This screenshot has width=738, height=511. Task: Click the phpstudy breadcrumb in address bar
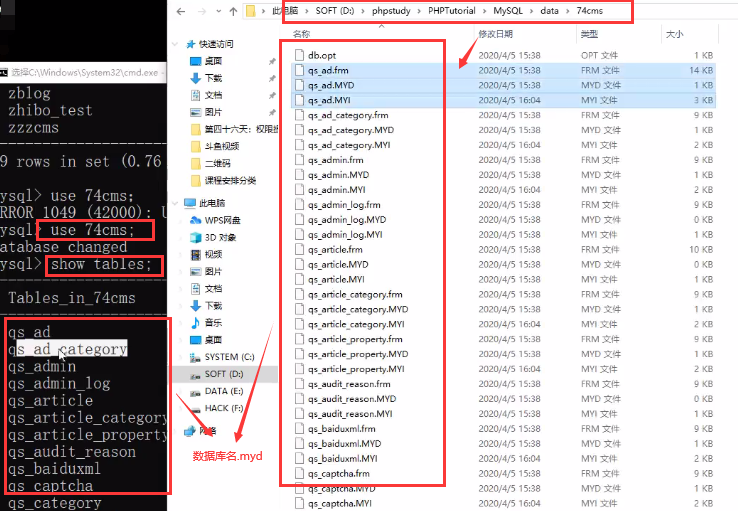coord(373,11)
